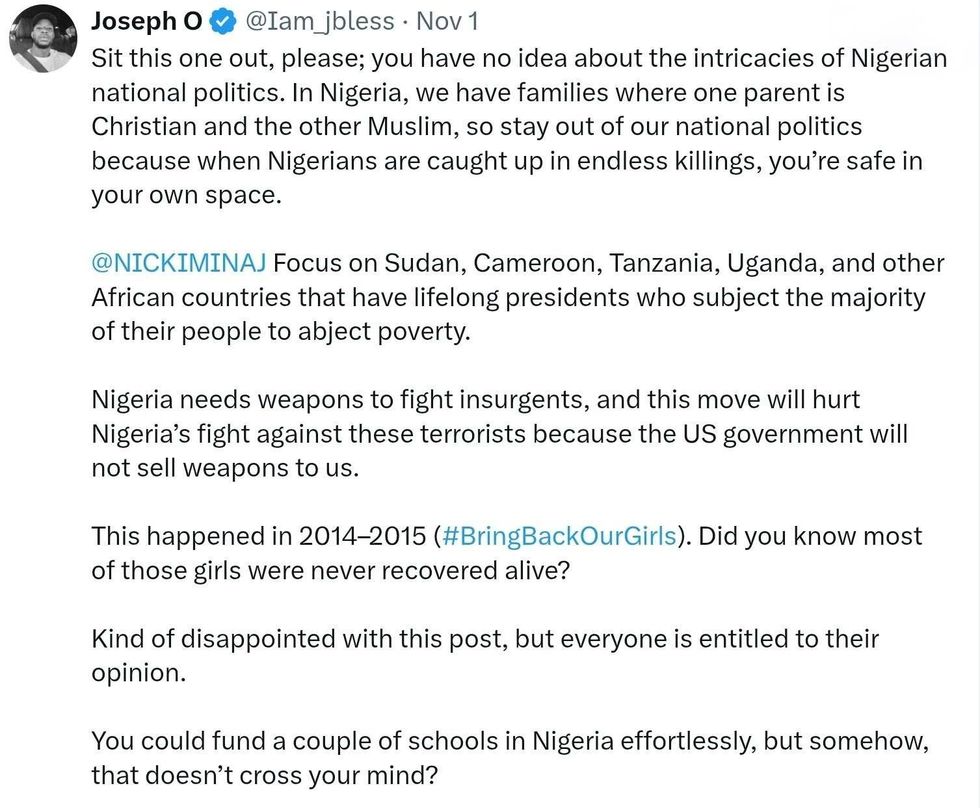Click the 'Kind of disappointed' paragraph
The image size is (980, 808).
coord(485,655)
